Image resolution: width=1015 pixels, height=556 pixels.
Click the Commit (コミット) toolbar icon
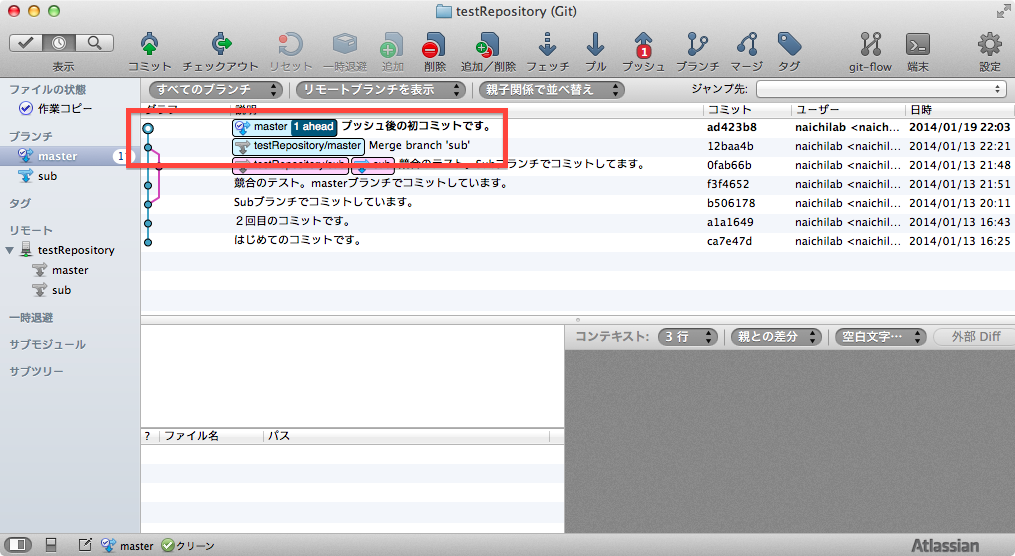(x=150, y=45)
